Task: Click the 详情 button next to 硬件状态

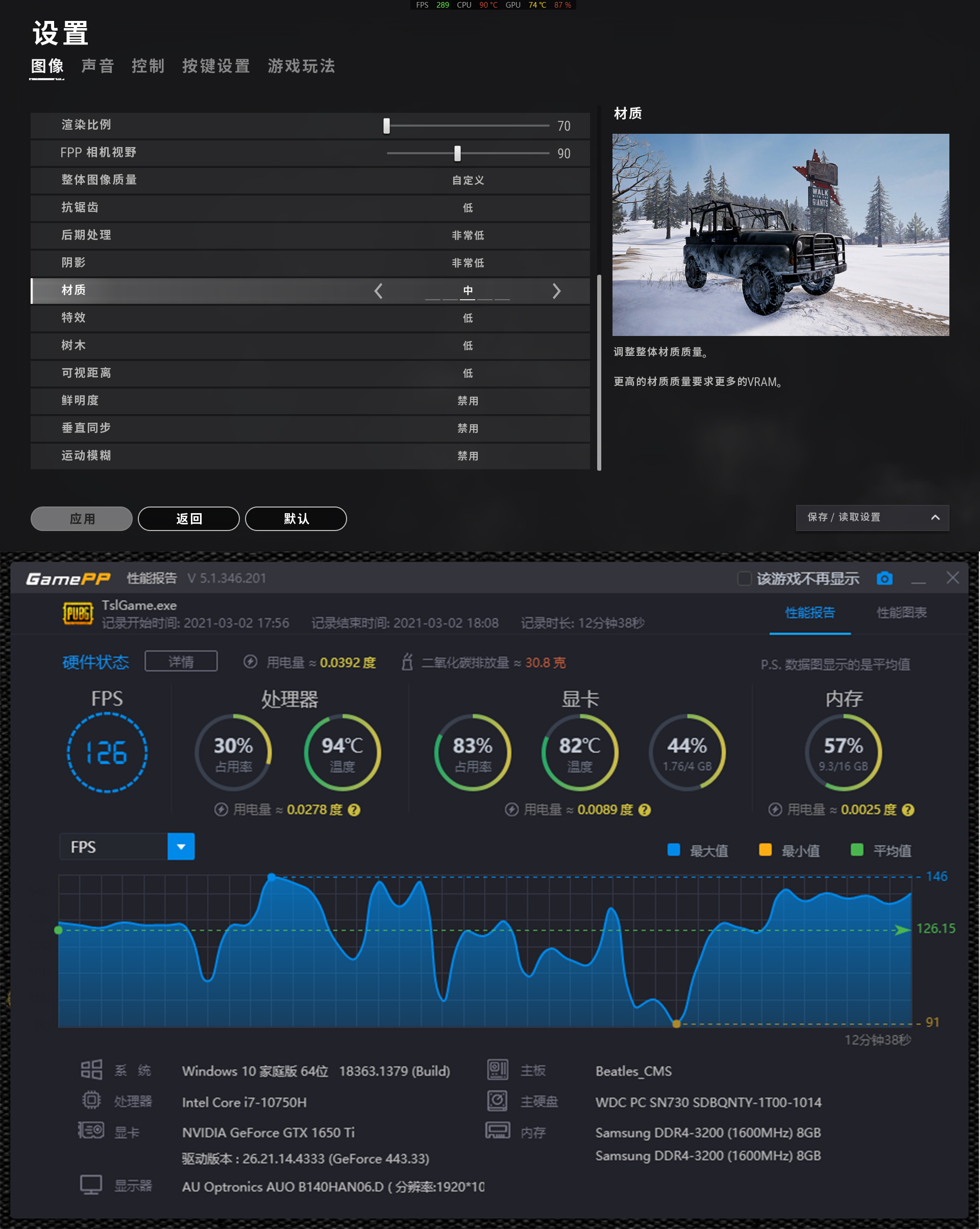Action: 181,661
